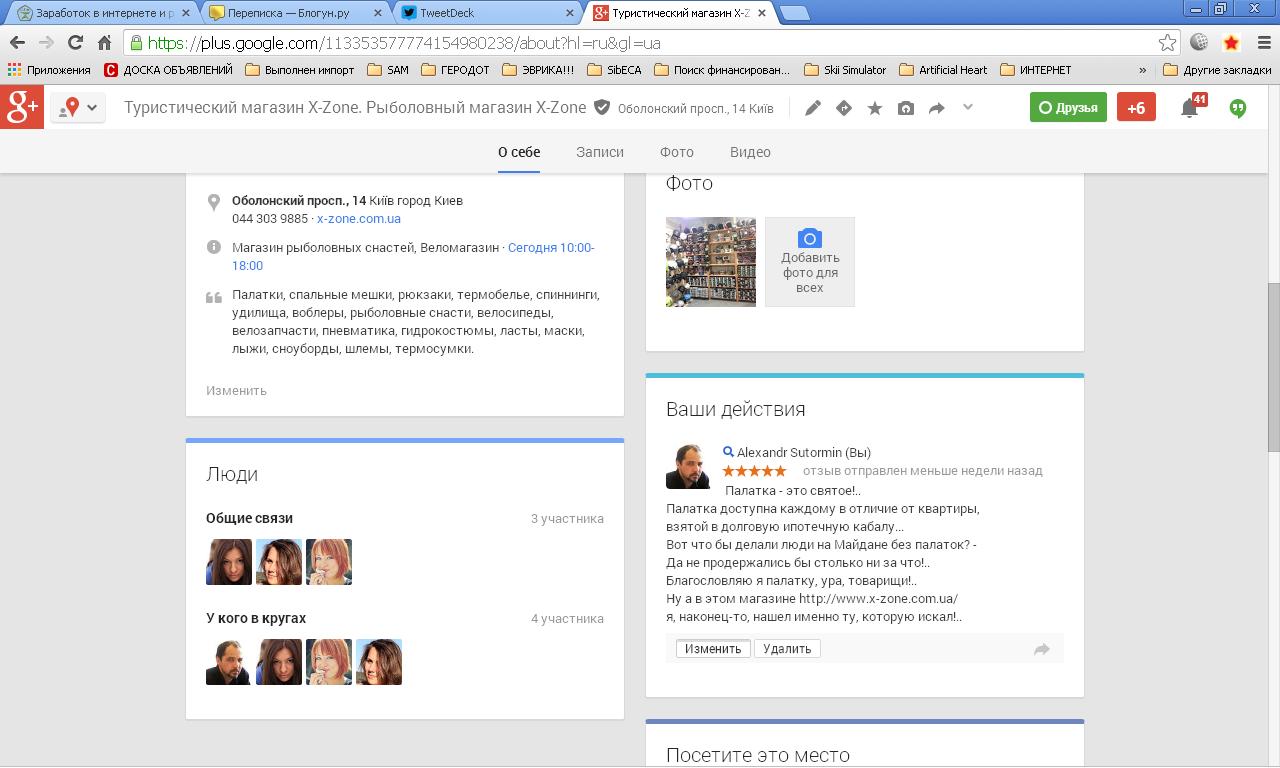The width and height of the screenshot is (1280, 768).
Task: Open the SibECA bookmarks folder
Action: pyautogui.click(x=614, y=70)
